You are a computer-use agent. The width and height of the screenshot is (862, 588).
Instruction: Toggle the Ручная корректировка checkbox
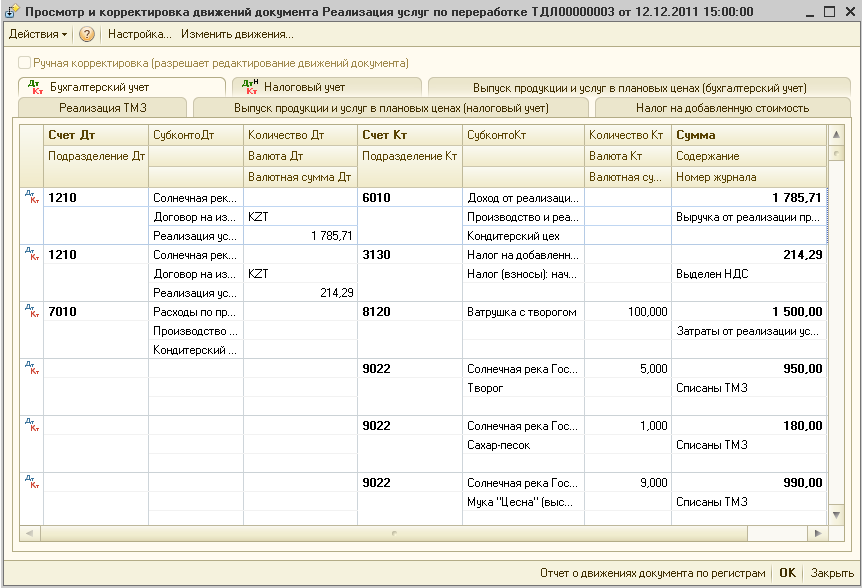(x=24, y=63)
